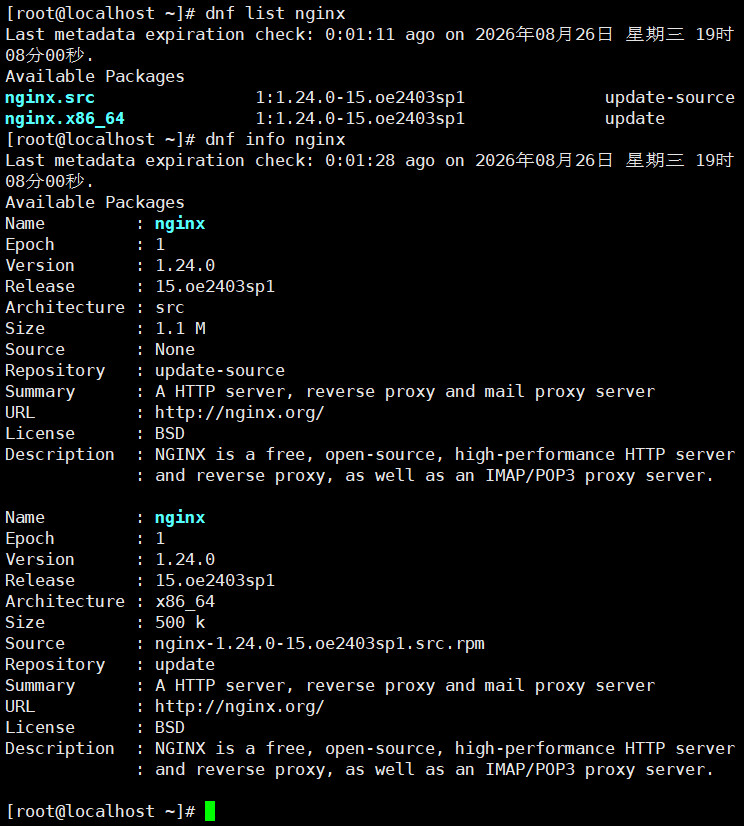Screen dimensions: 744x826
Task: Click Repository value 'update' in second package block
Action: (x=185, y=665)
